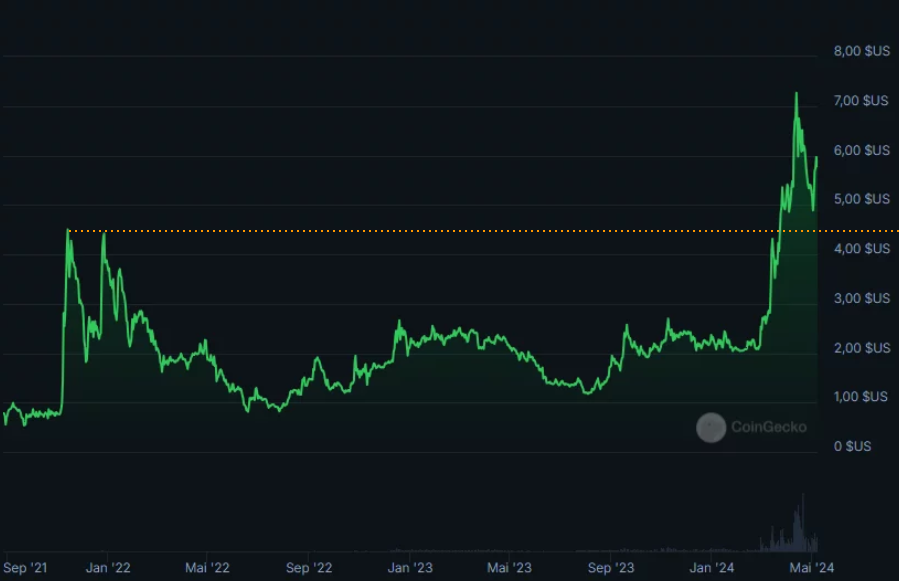Viewport: 899px width, 581px height.
Task: Click the 1,00 $US axis label
Action: pos(861,397)
